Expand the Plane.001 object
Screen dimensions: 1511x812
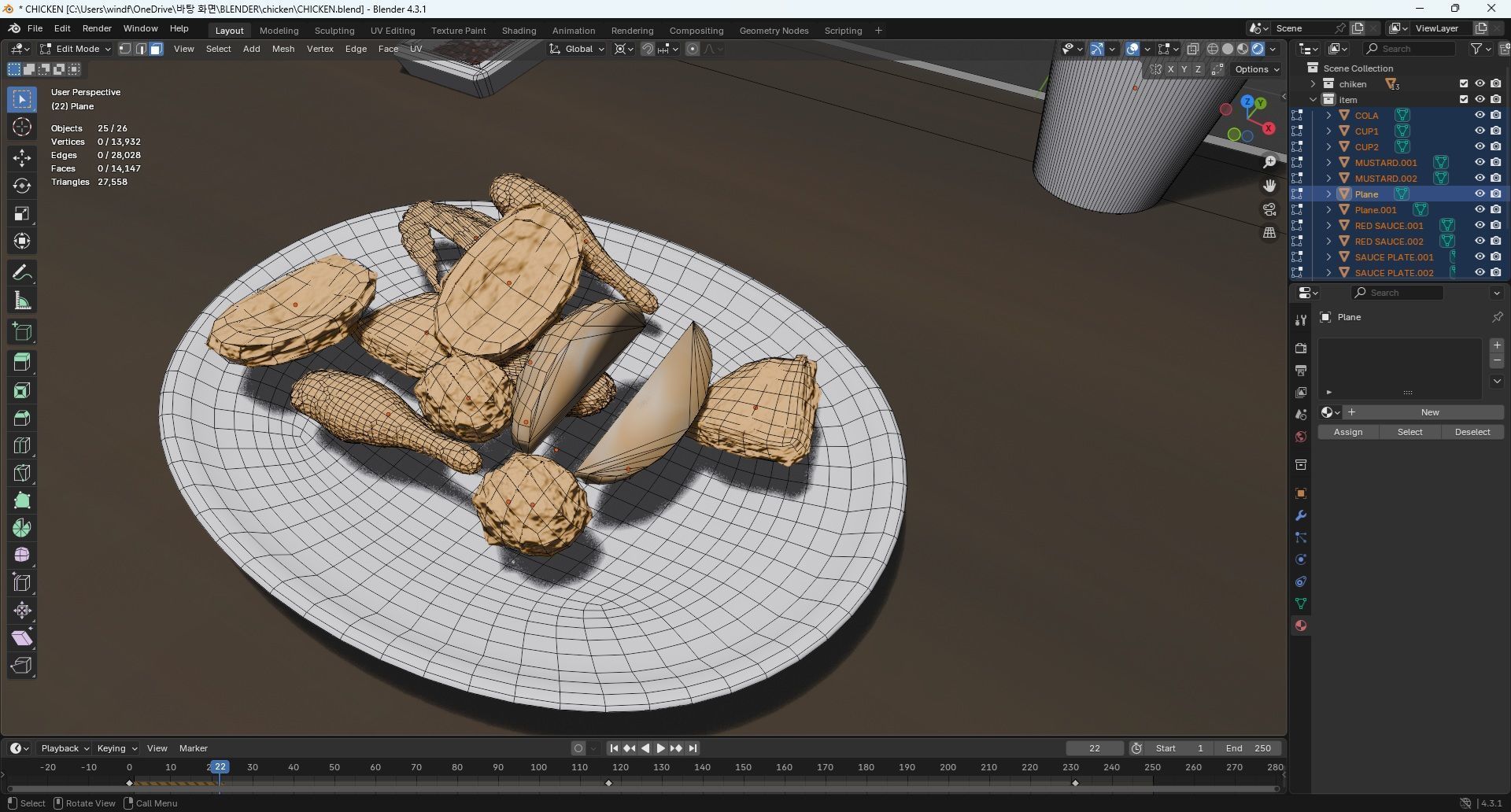coord(1328,209)
